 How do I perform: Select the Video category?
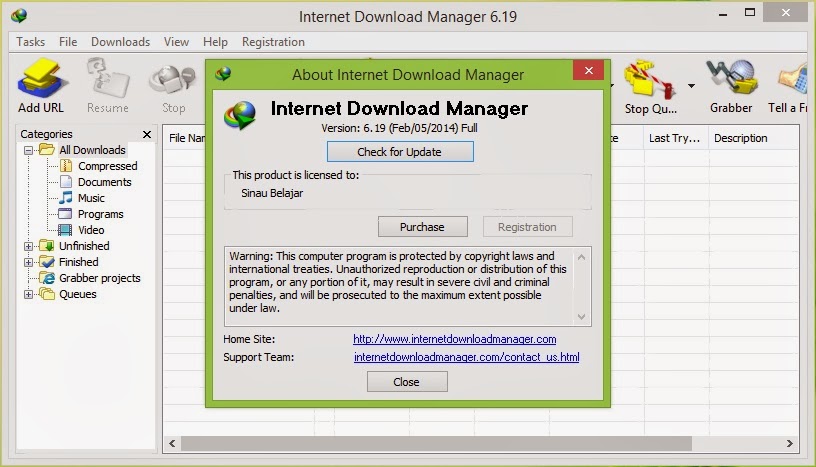click(81, 230)
